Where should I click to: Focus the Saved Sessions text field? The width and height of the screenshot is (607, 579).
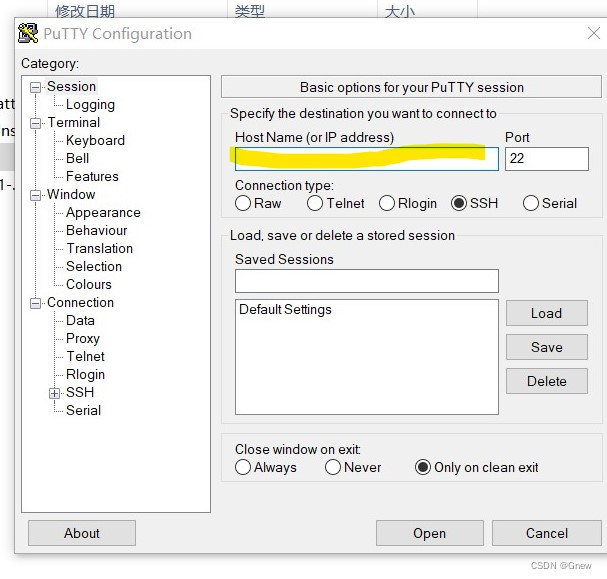coord(367,281)
